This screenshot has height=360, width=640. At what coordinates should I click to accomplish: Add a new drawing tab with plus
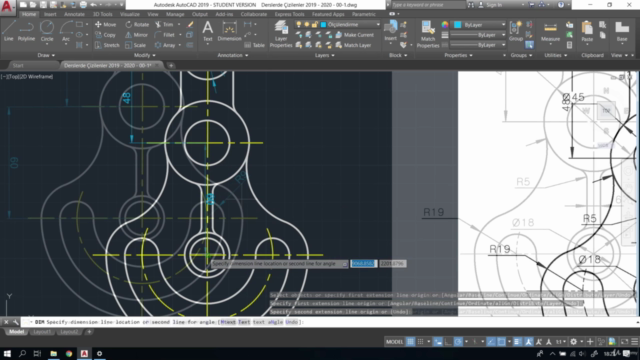pos(171,65)
